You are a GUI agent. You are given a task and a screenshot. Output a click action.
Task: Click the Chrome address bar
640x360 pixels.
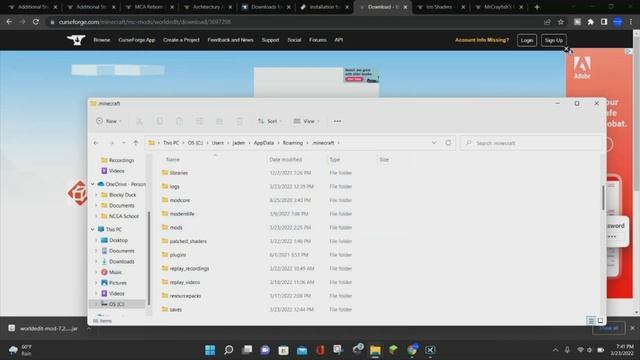click(x=294, y=22)
